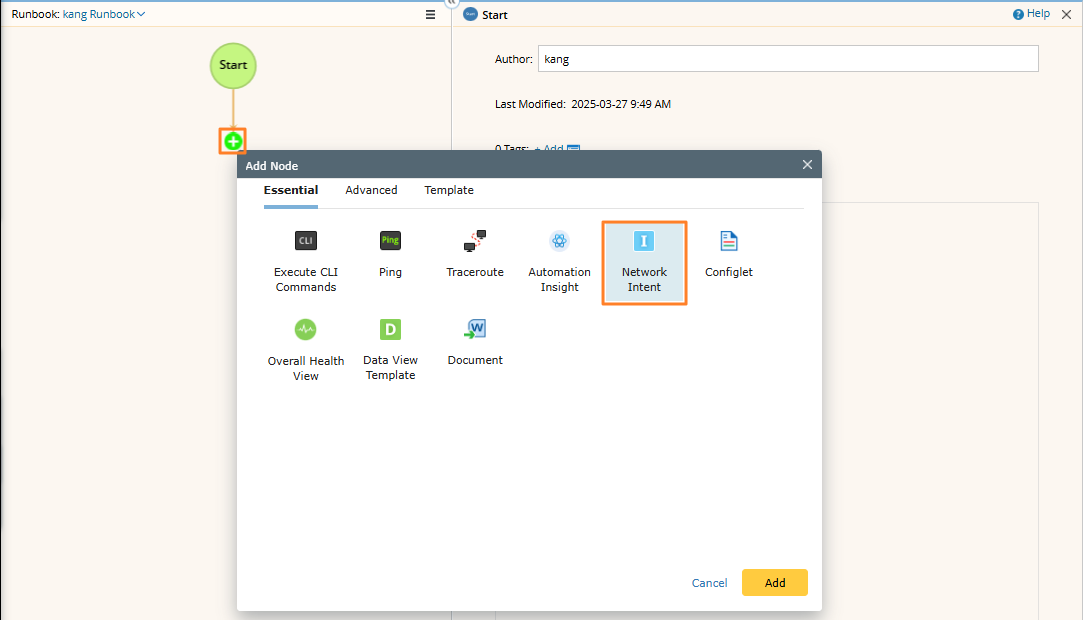
Task: Pick the Data View Template icon
Action: click(390, 329)
